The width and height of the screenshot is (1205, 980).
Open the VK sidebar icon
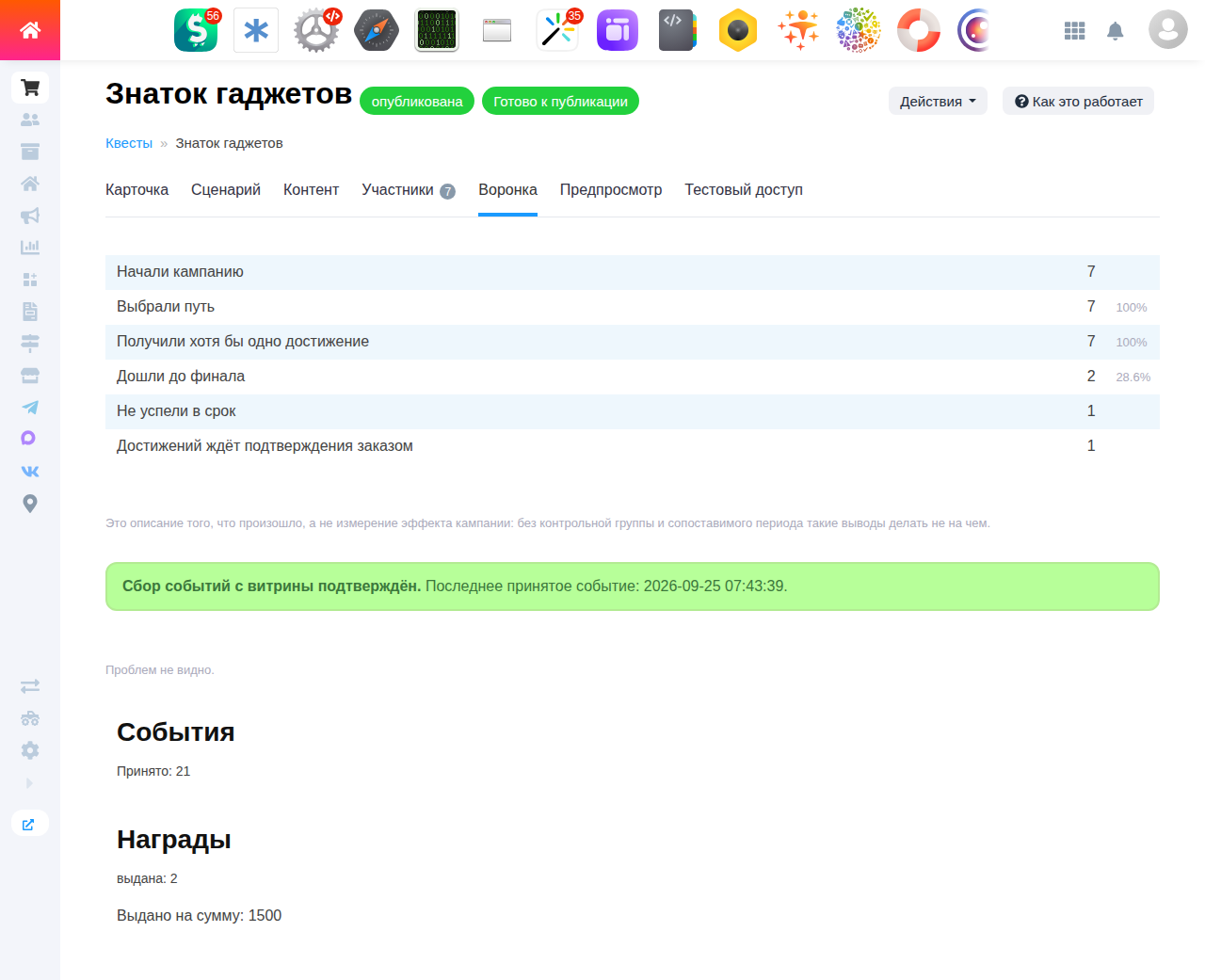click(30, 472)
